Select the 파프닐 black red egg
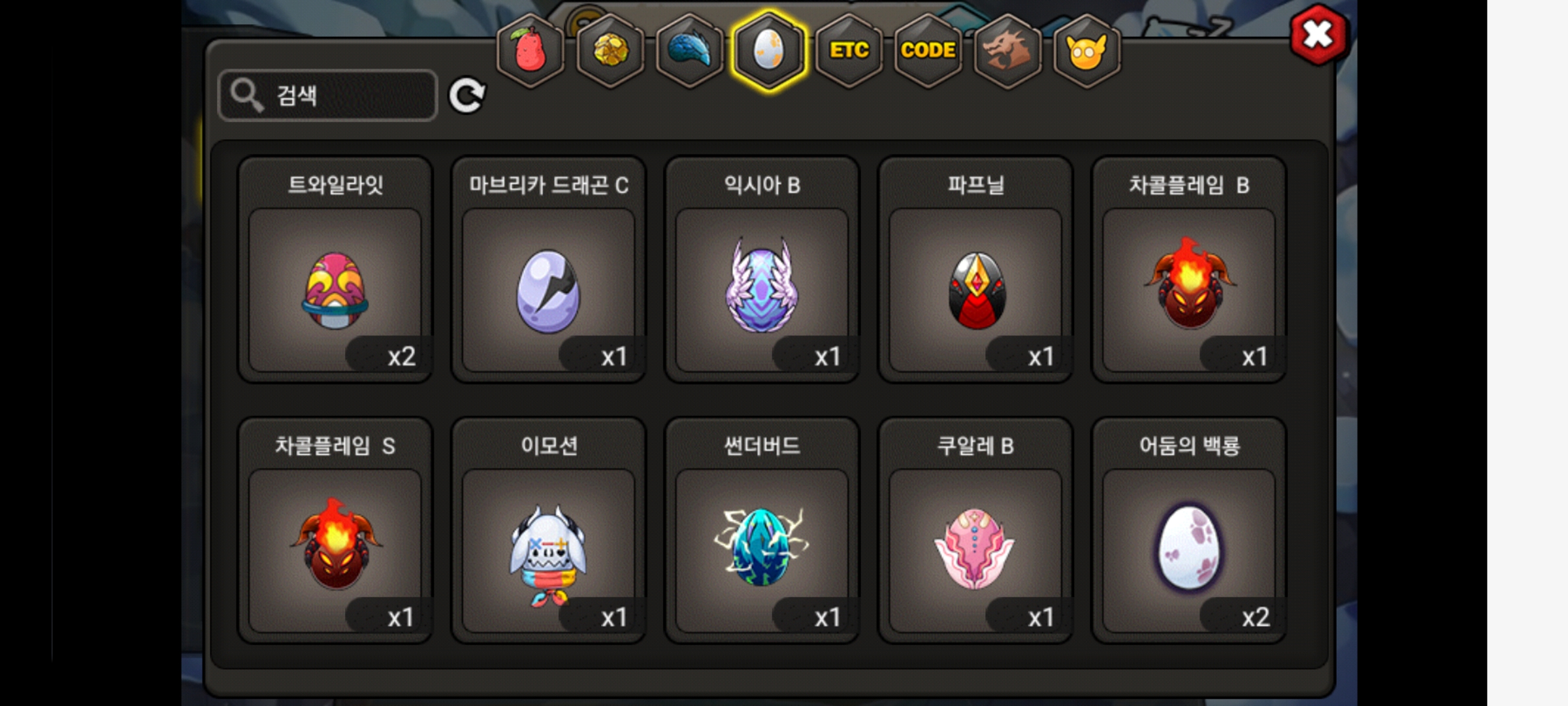This screenshot has height=706, width=1568. tap(975, 269)
